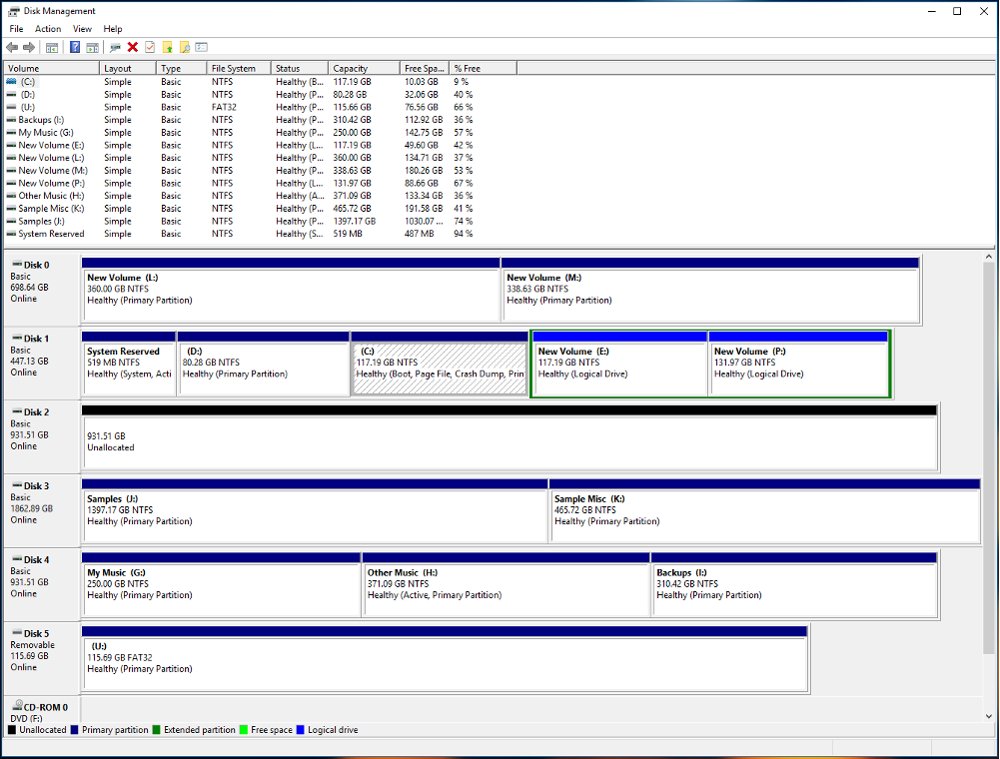1000x759 pixels.
Task: Click the vertical scrollbar thumb in disk pane
Action: point(989,458)
